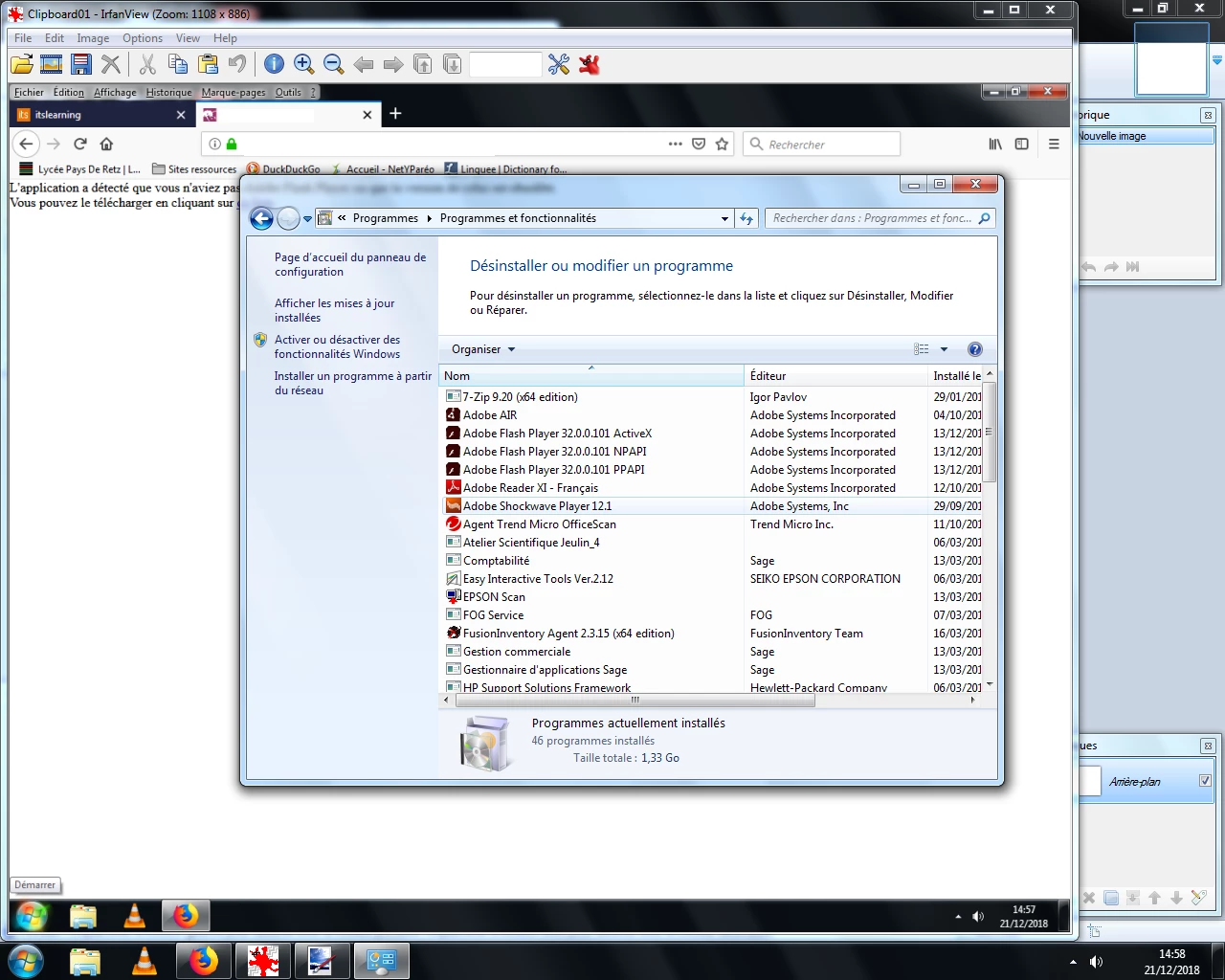Select 7-Zip 9.20 (x64 edition) row
This screenshot has height=980, width=1225.
(x=714, y=397)
